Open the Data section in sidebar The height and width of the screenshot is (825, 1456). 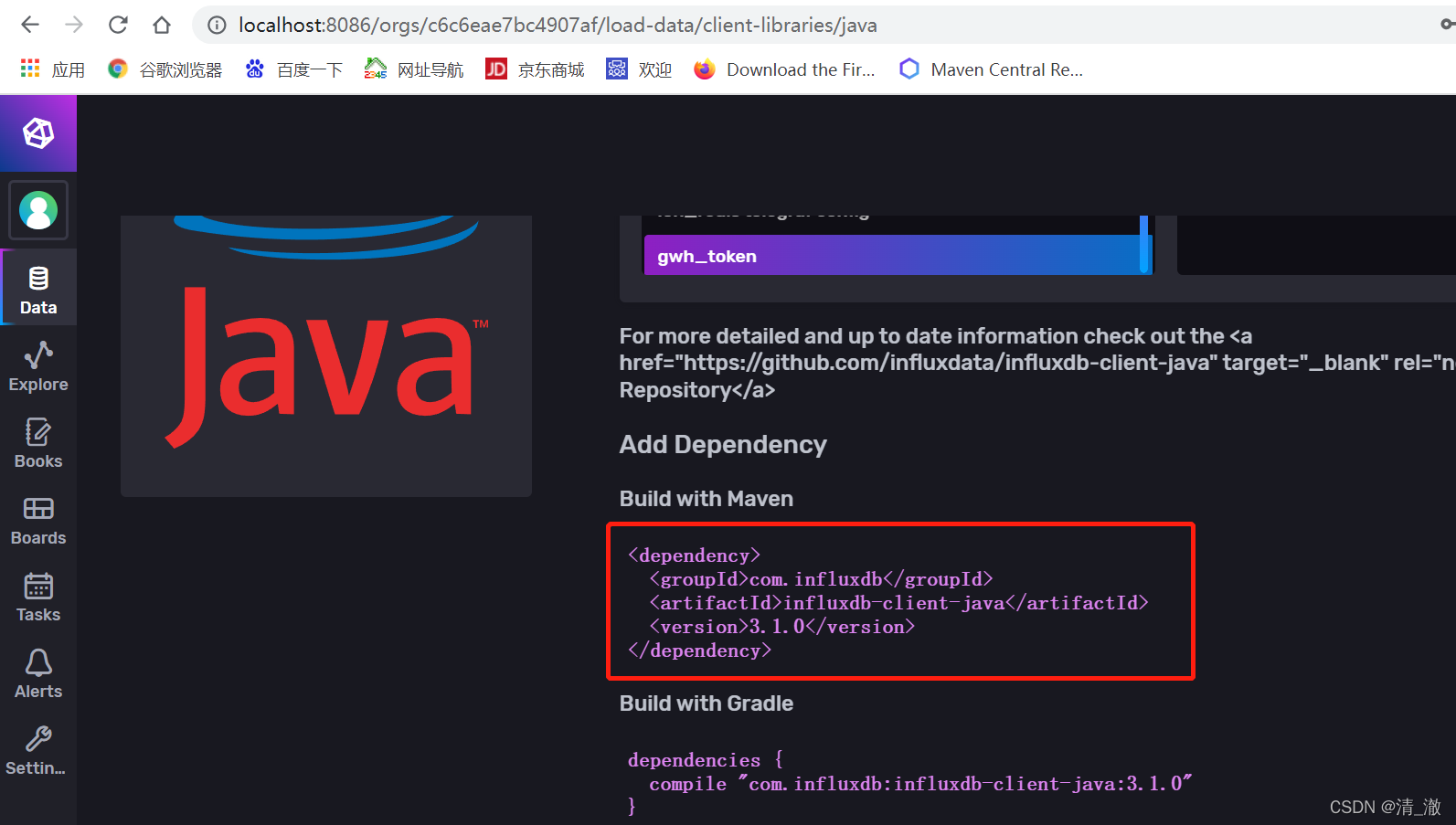38,288
